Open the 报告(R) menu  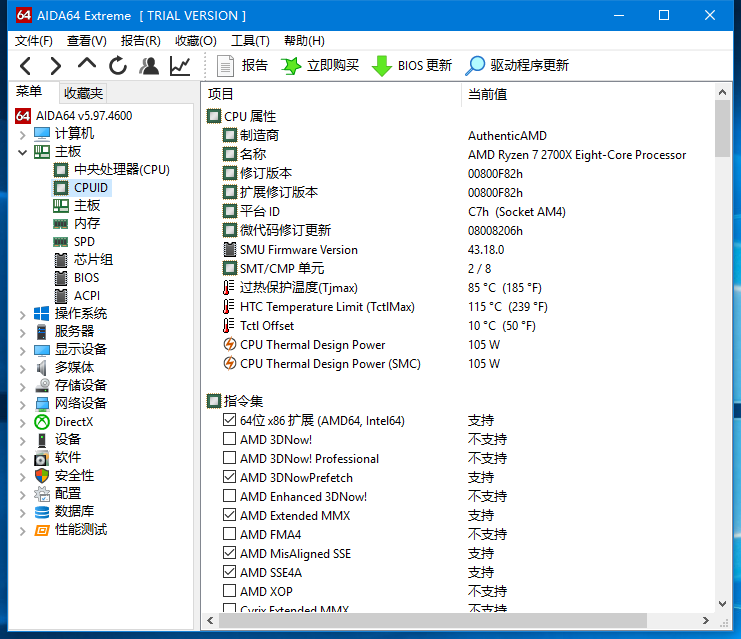click(x=140, y=41)
